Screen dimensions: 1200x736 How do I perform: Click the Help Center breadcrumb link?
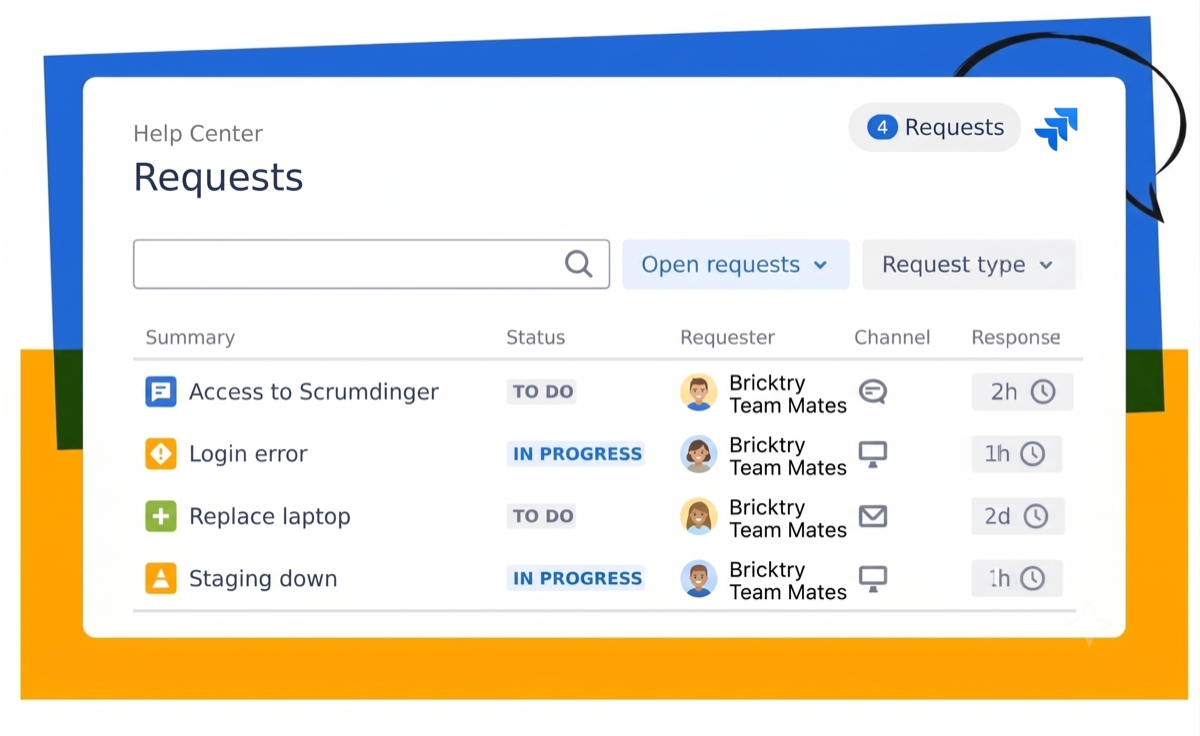(198, 133)
